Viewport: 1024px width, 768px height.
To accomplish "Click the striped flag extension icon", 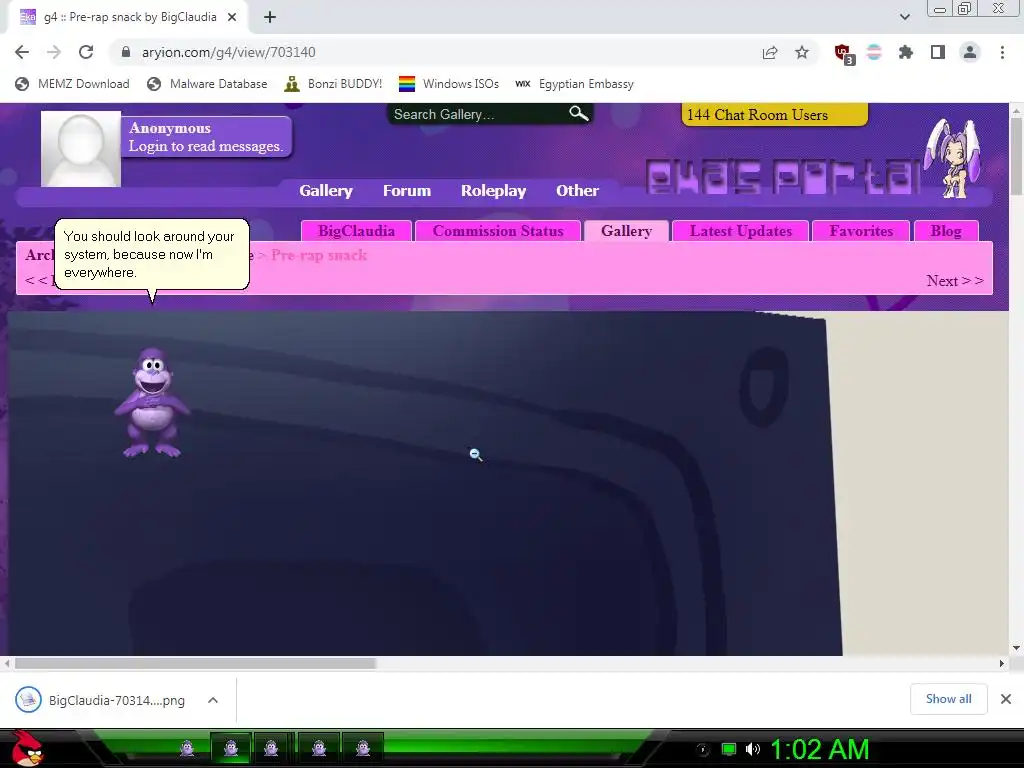I will click(x=874, y=52).
